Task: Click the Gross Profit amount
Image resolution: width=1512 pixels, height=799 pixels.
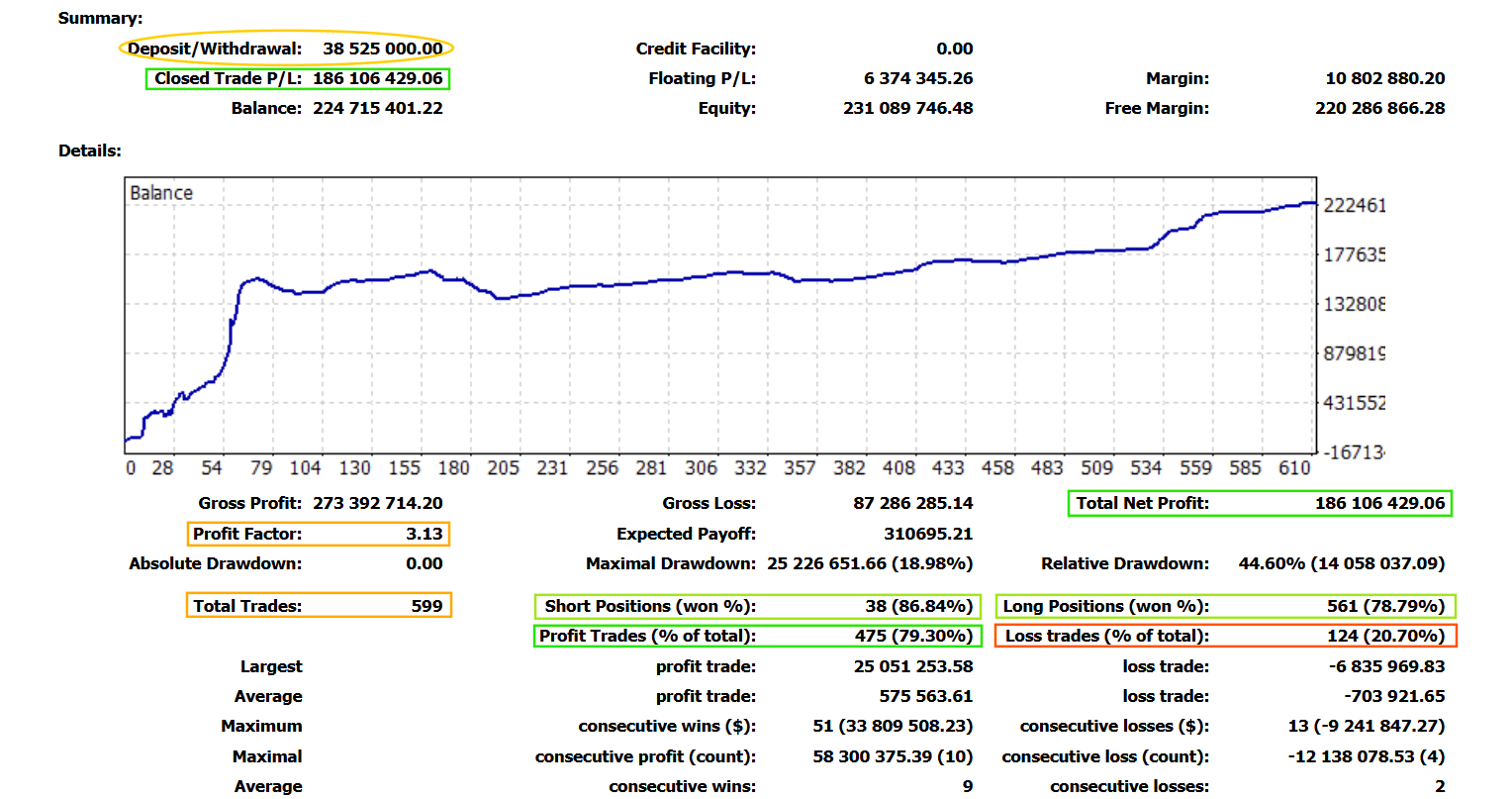Action: pyautogui.click(x=377, y=504)
